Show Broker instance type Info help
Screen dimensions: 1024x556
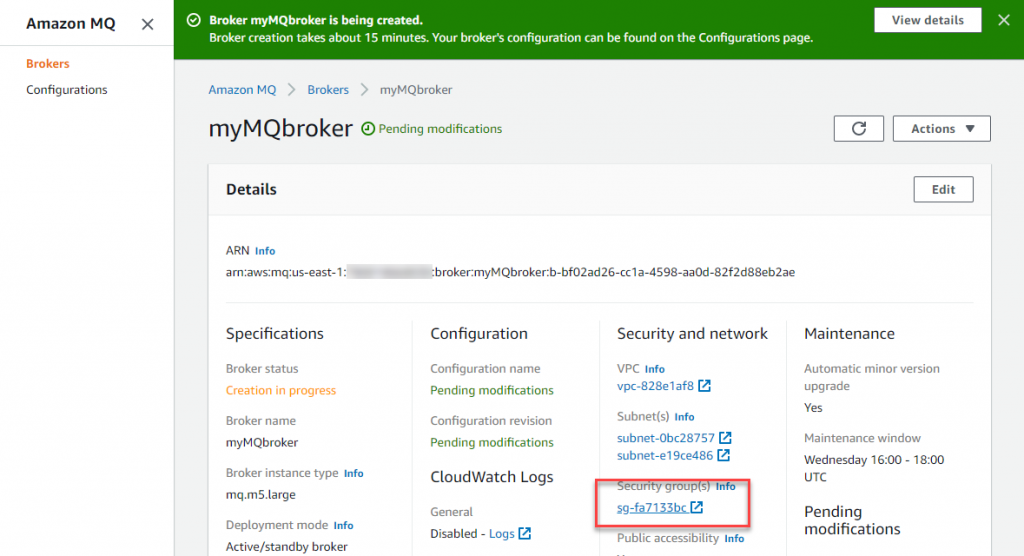click(x=353, y=473)
